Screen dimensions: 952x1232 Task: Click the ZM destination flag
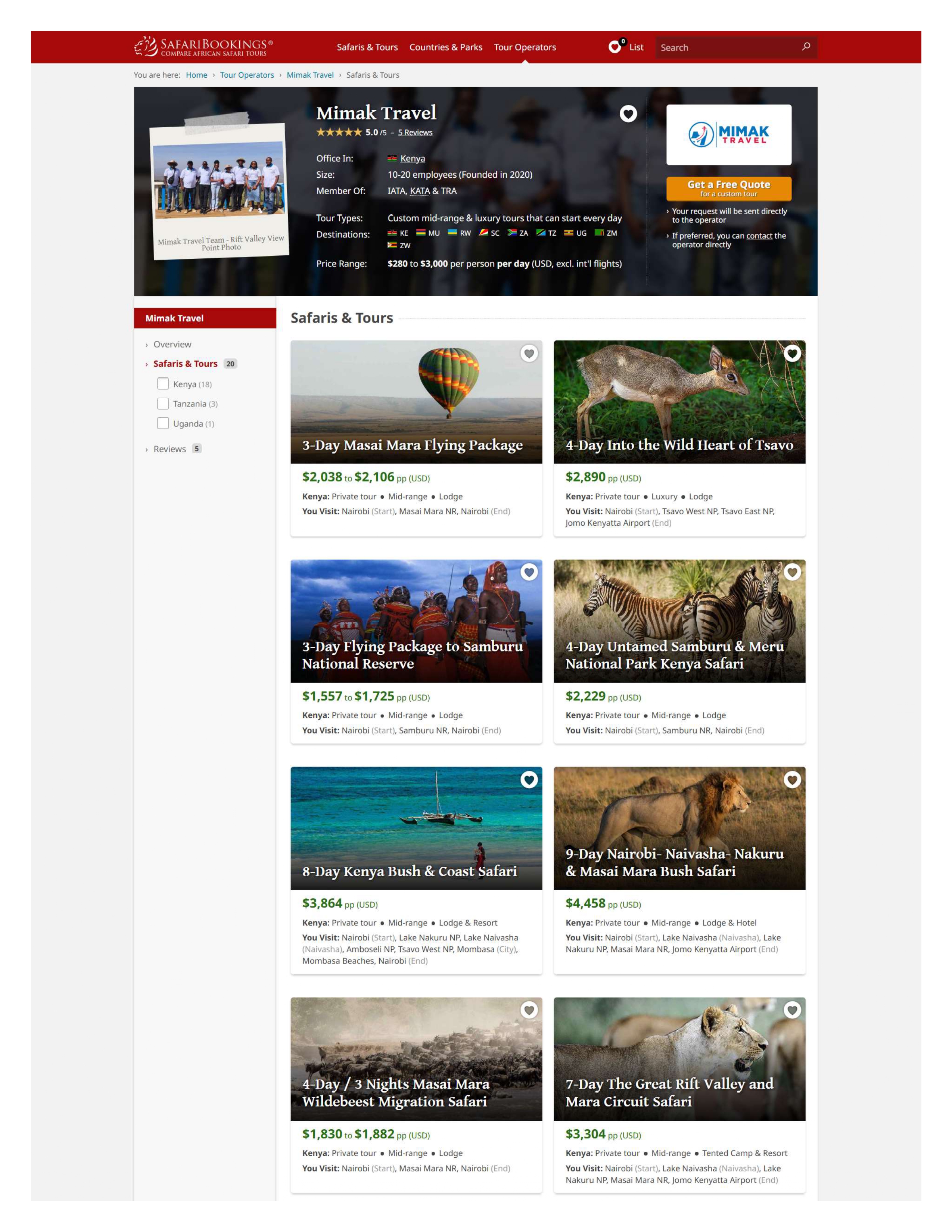pyautogui.click(x=600, y=233)
